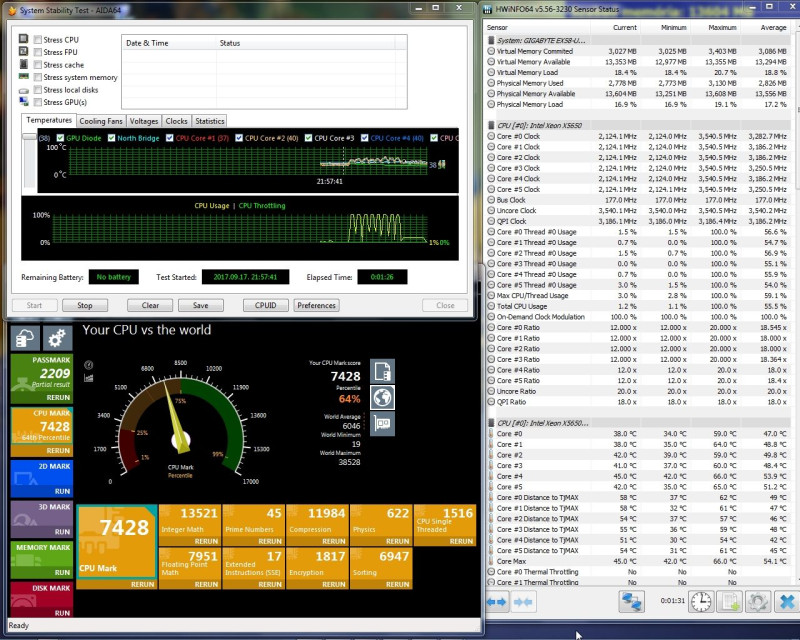Open CPUID from AIDA64 window

tap(266, 305)
